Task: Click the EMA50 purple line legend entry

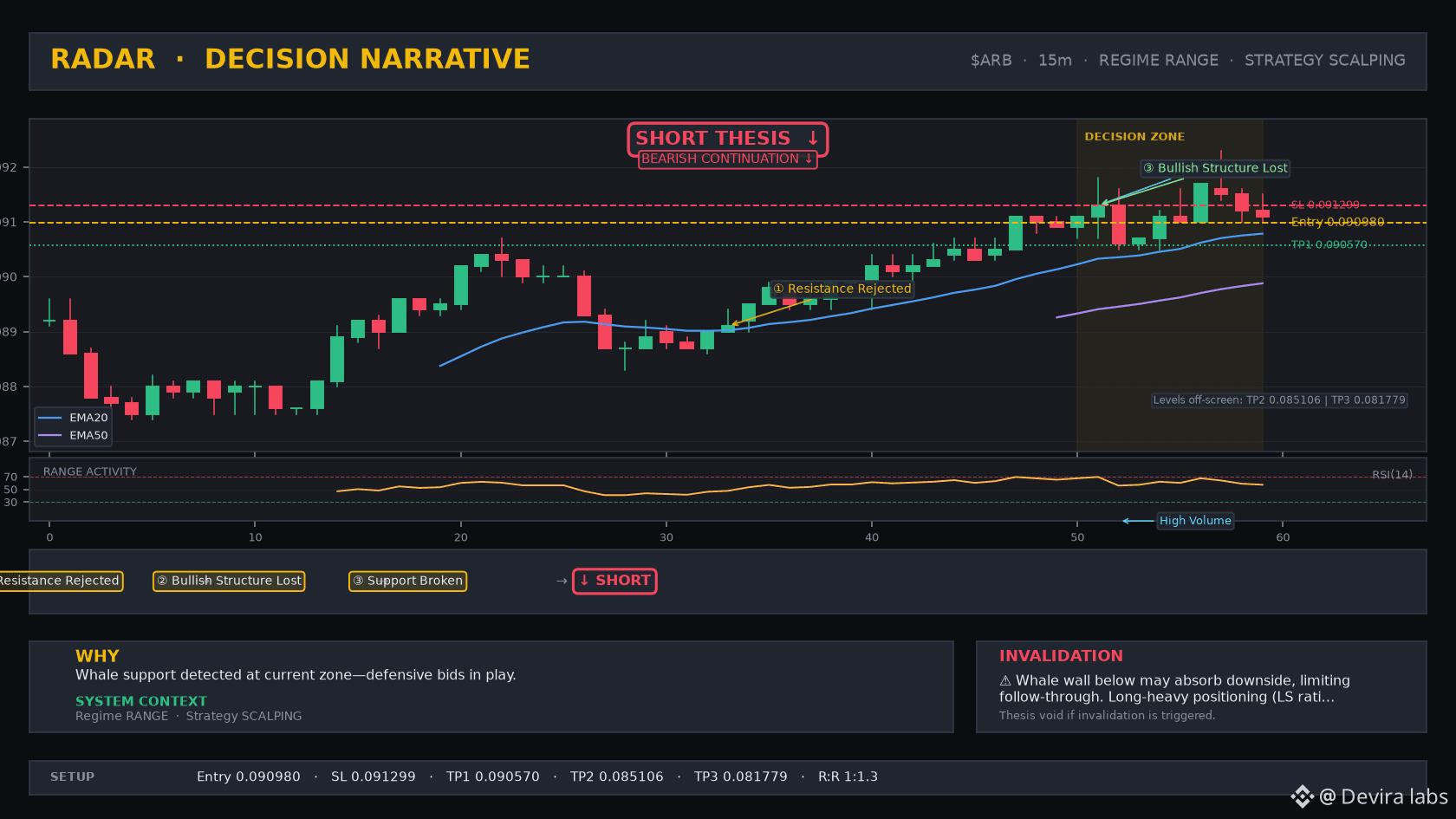Action: click(73, 436)
